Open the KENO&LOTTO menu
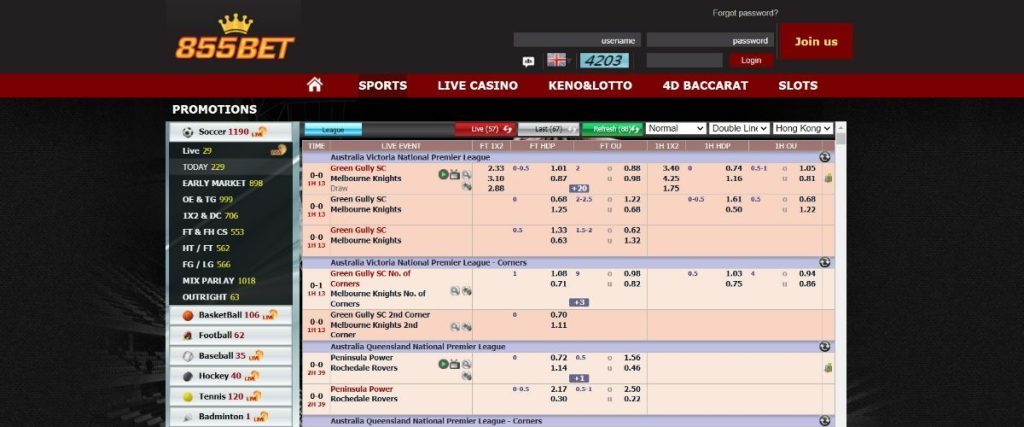 pyautogui.click(x=590, y=86)
